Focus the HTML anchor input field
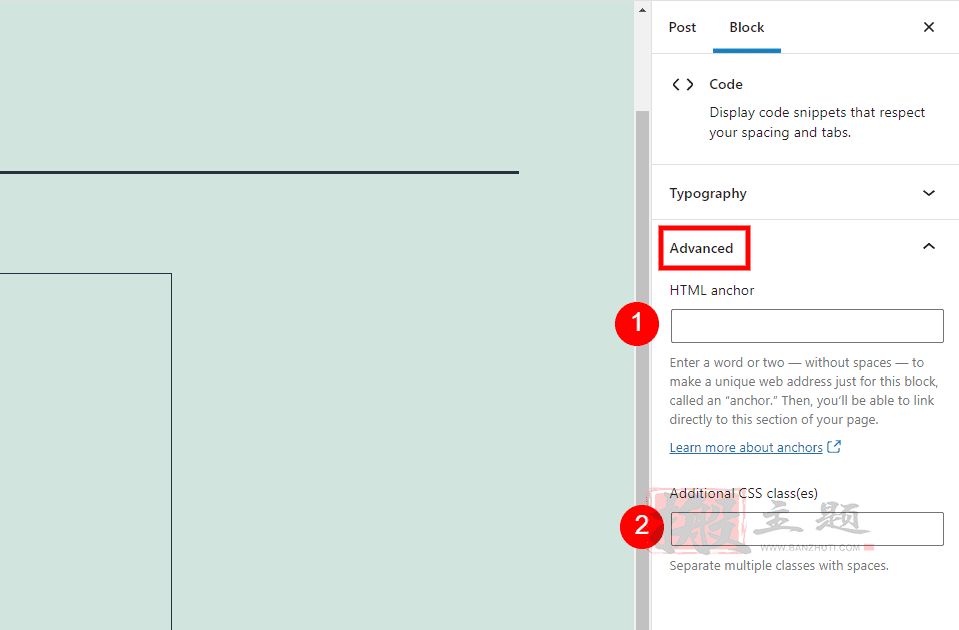The image size is (959, 630). [807, 325]
